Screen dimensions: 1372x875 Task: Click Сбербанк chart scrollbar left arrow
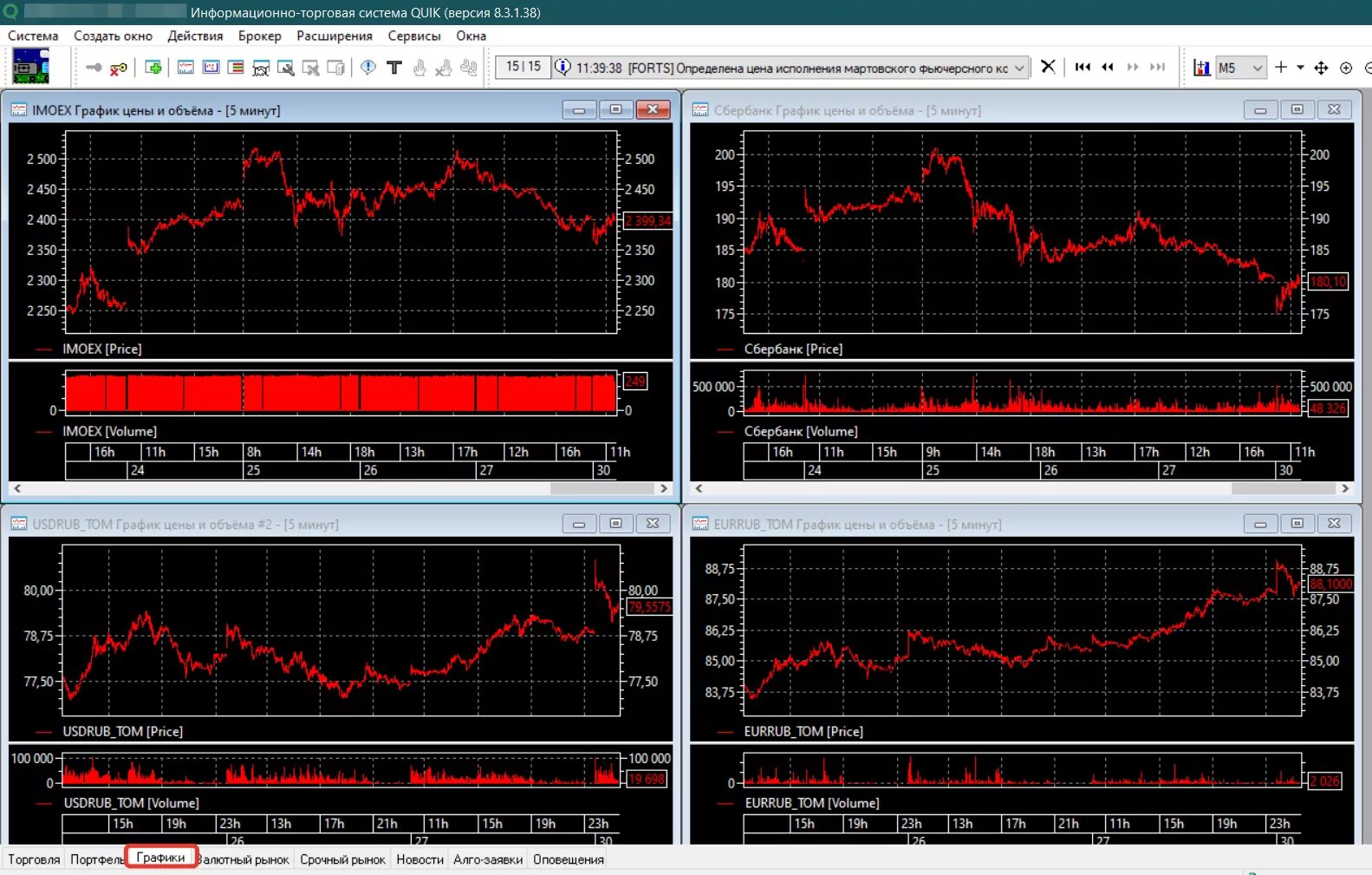pyautogui.click(x=699, y=488)
